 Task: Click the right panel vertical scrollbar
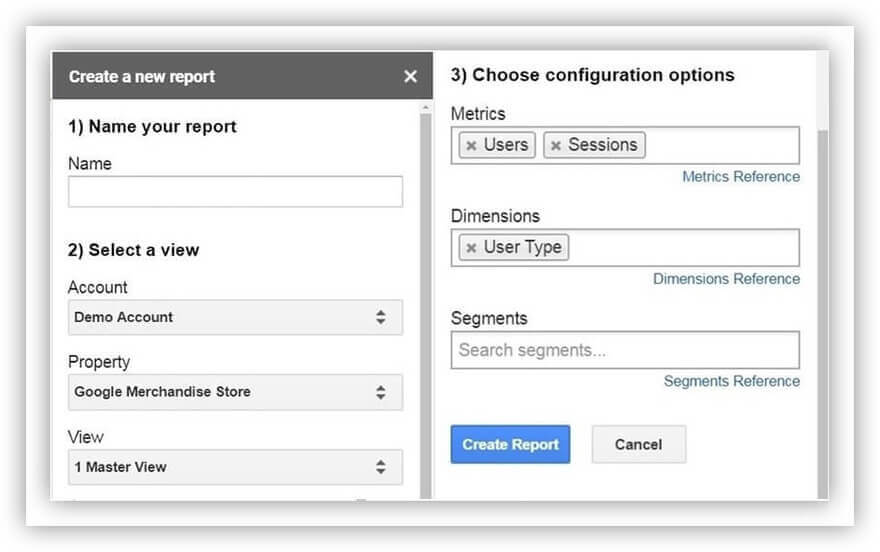coord(823,314)
